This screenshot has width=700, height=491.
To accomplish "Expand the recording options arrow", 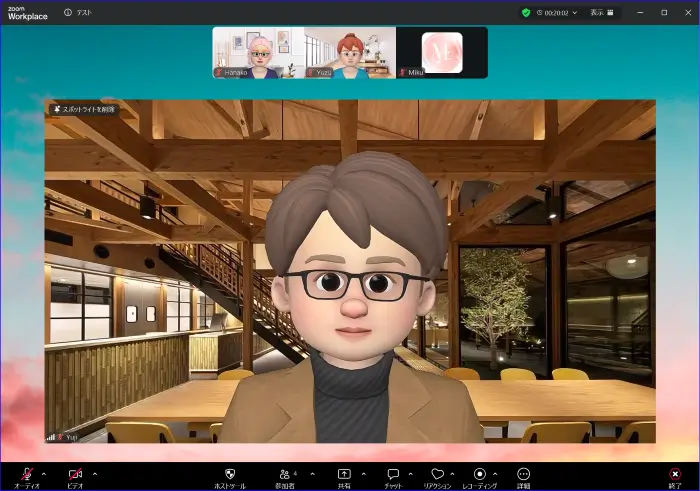I will pyautogui.click(x=495, y=474).
